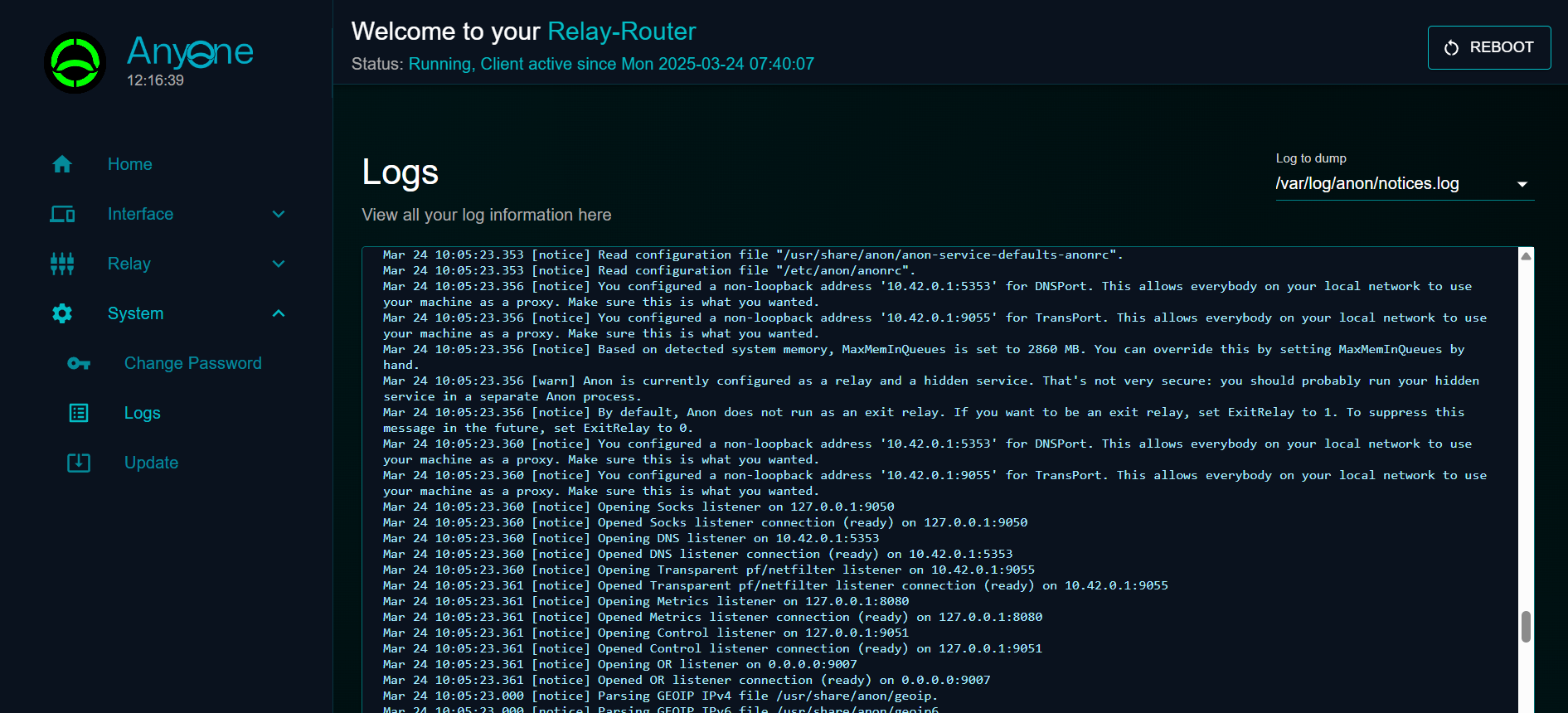The image size is (1568, 713).
Task: Select the Logs menu label
Action: pyautogui.click(x=143, y=413)
